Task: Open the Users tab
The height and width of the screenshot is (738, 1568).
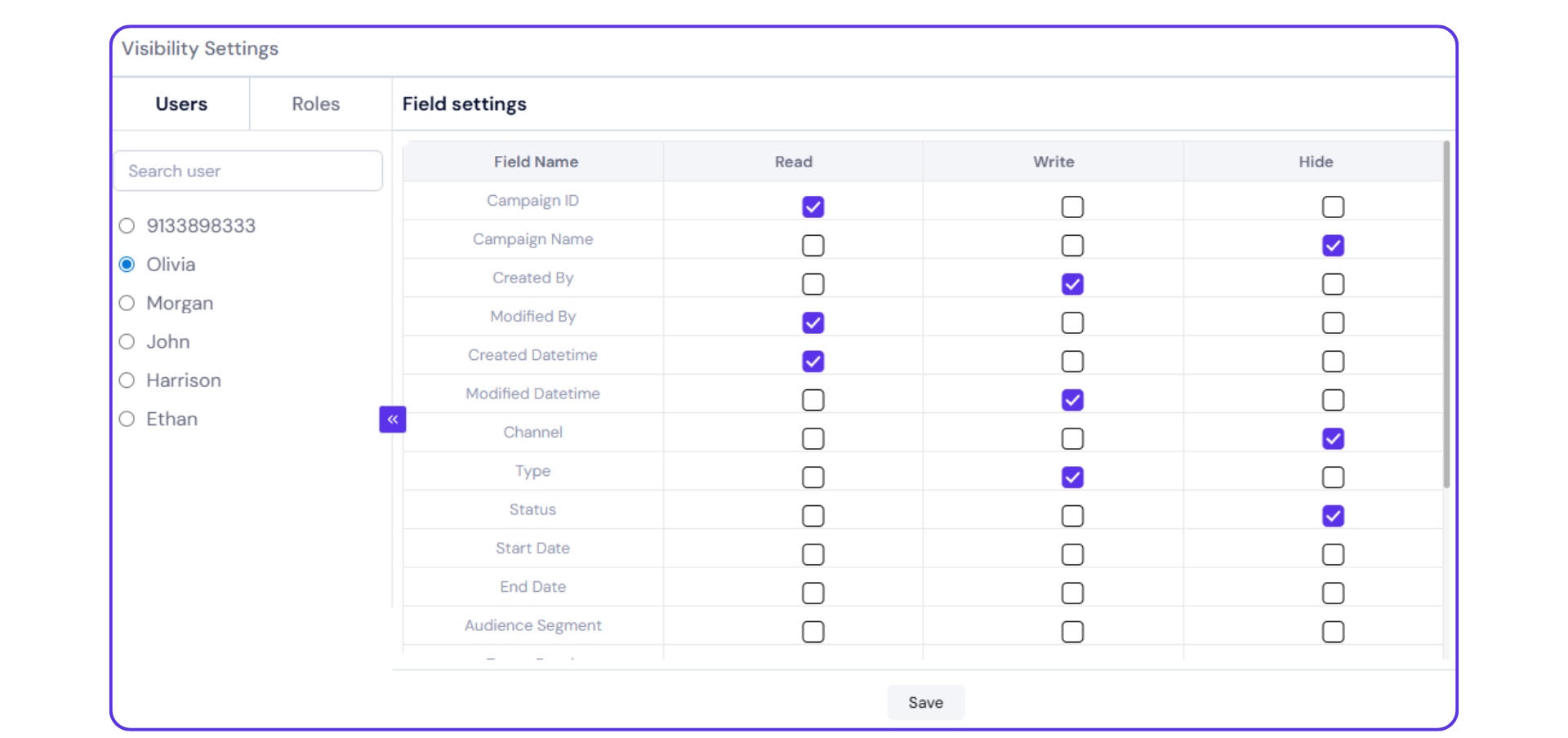Action: [181, 104]
